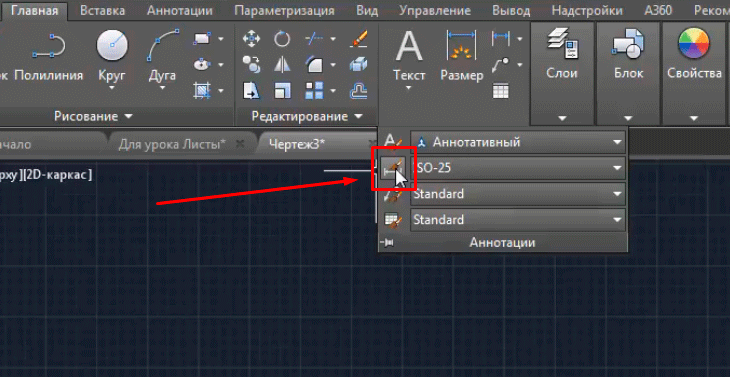730x377 pixels.
Task: Insert a Table from annotation panel
Action: click(500, 90)
